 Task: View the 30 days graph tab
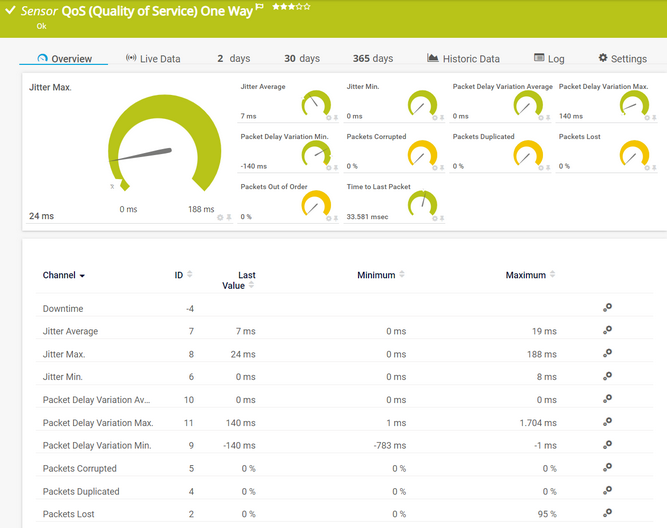pyautogui.click(x=303, y=59)
